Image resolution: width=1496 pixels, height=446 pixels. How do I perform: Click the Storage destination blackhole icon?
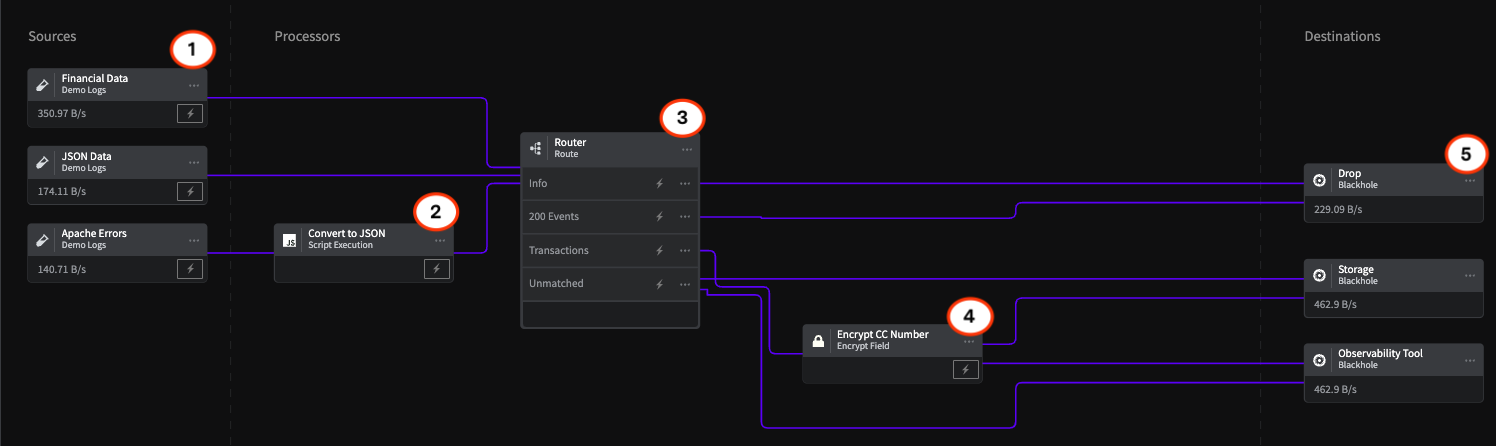point(1319,275)
